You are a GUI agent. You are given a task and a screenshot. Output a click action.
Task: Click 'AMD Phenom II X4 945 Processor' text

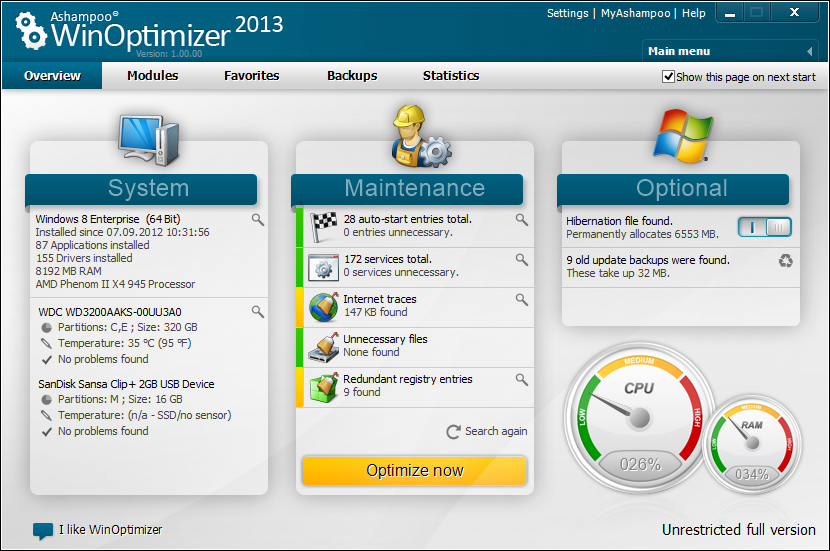[x=115, y=284]
